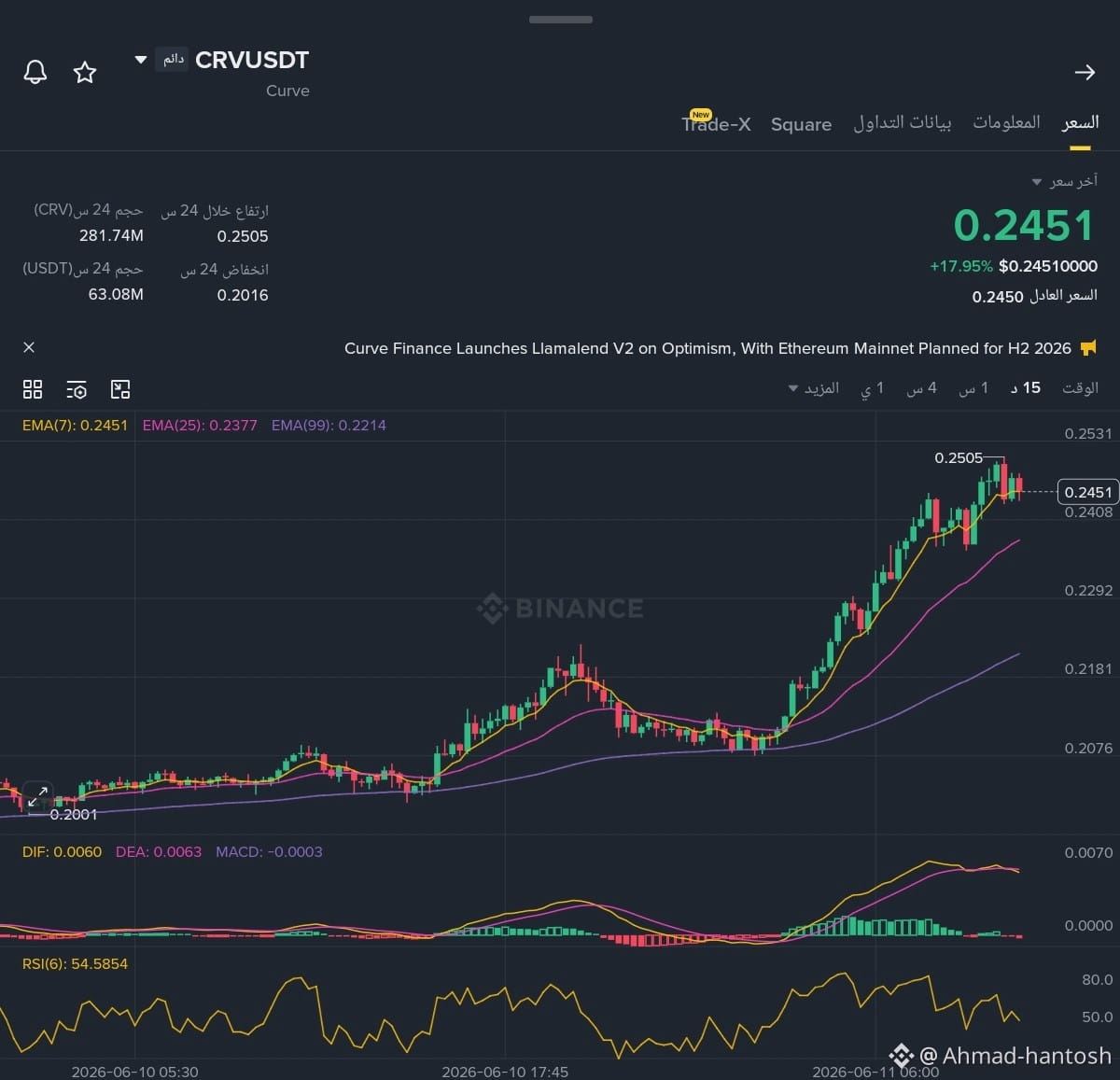
Task: Tap the USDT volume value 63.08M
Action: point(116,294)
